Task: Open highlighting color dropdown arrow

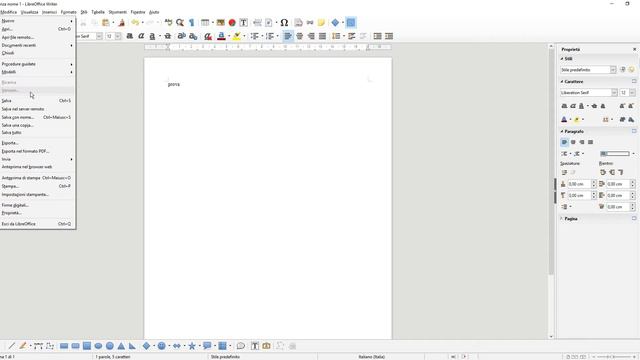Action: click(244, 36)
